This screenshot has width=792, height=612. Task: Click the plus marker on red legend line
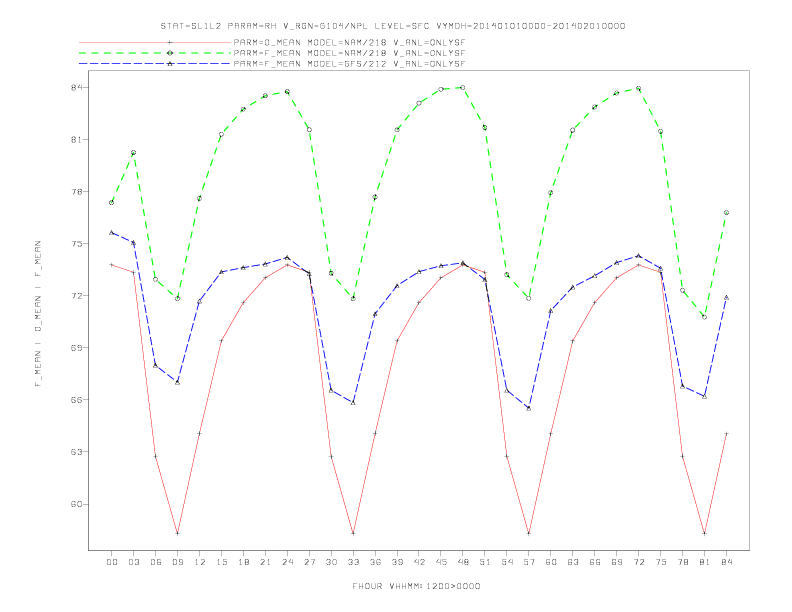coord(170,42)
